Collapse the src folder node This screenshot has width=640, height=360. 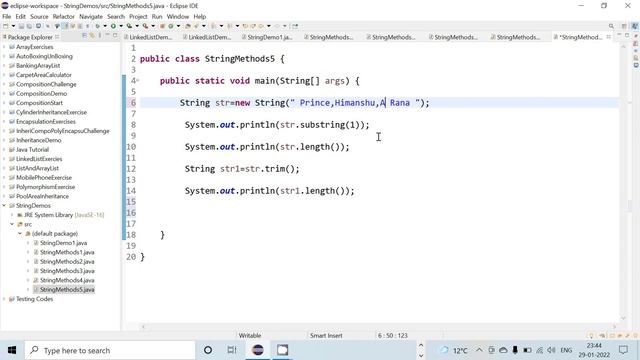click(x=12, y=224)
